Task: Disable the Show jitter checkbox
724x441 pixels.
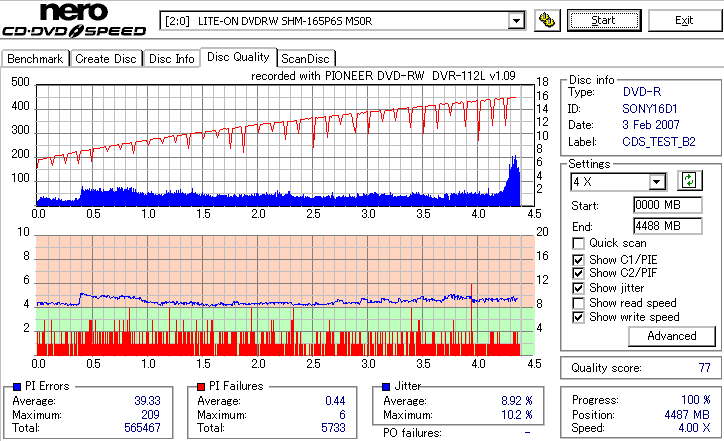Action: (x=578, y=288)
